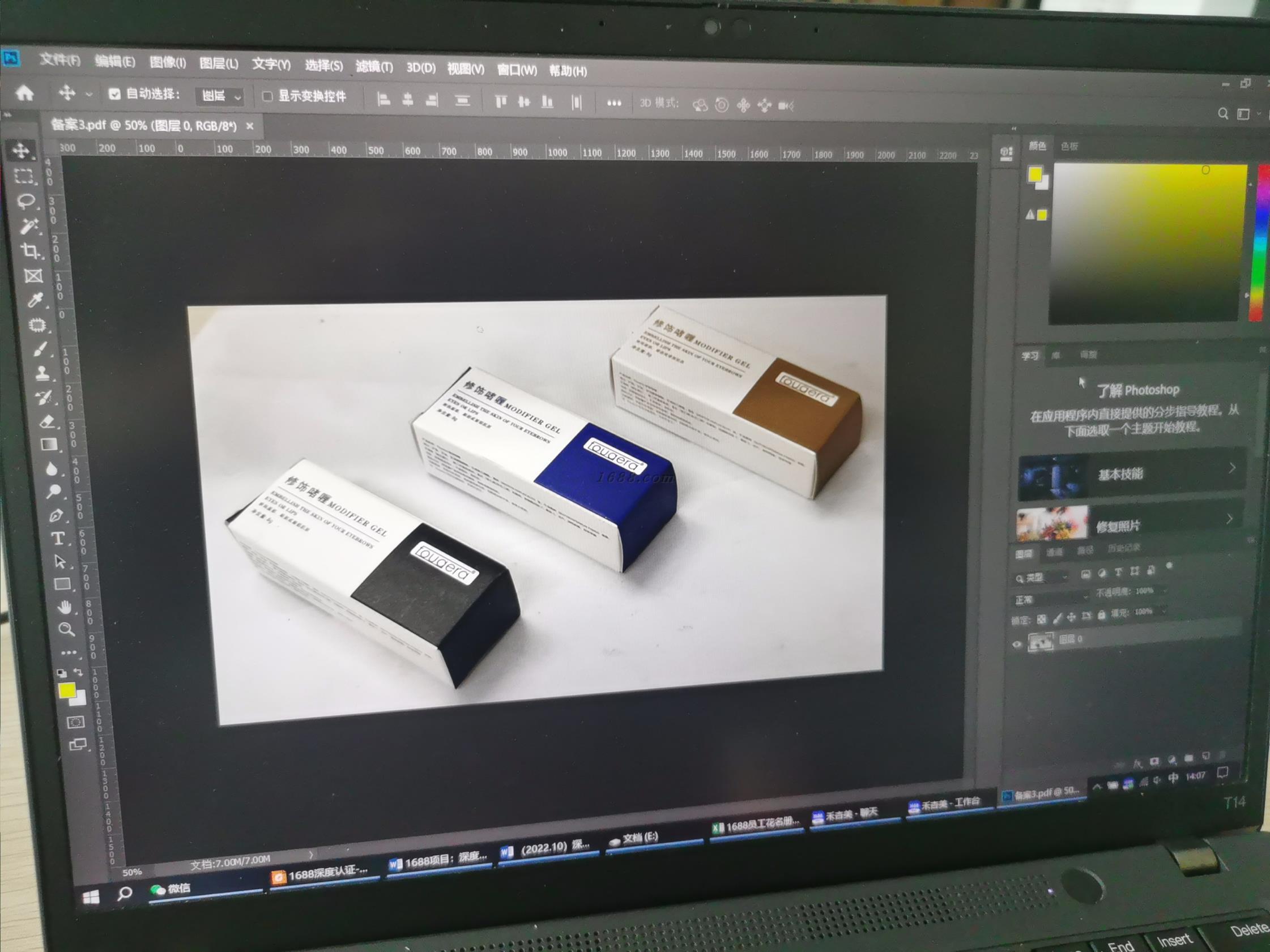Click the Search magnifier icon top right
The height and width of the screenshot is (952, 1270).
tap(1223, 114)
